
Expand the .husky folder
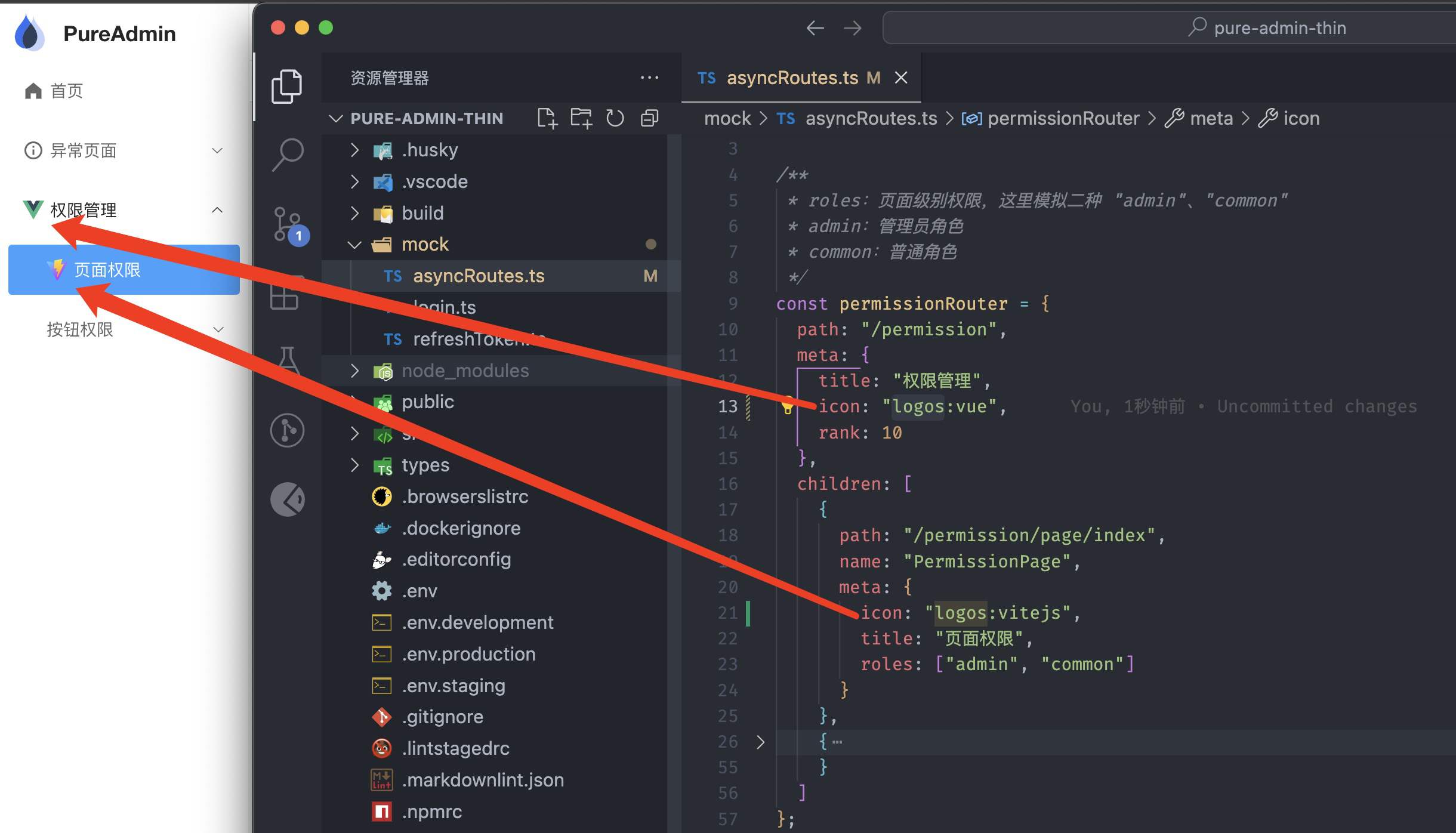354,150
